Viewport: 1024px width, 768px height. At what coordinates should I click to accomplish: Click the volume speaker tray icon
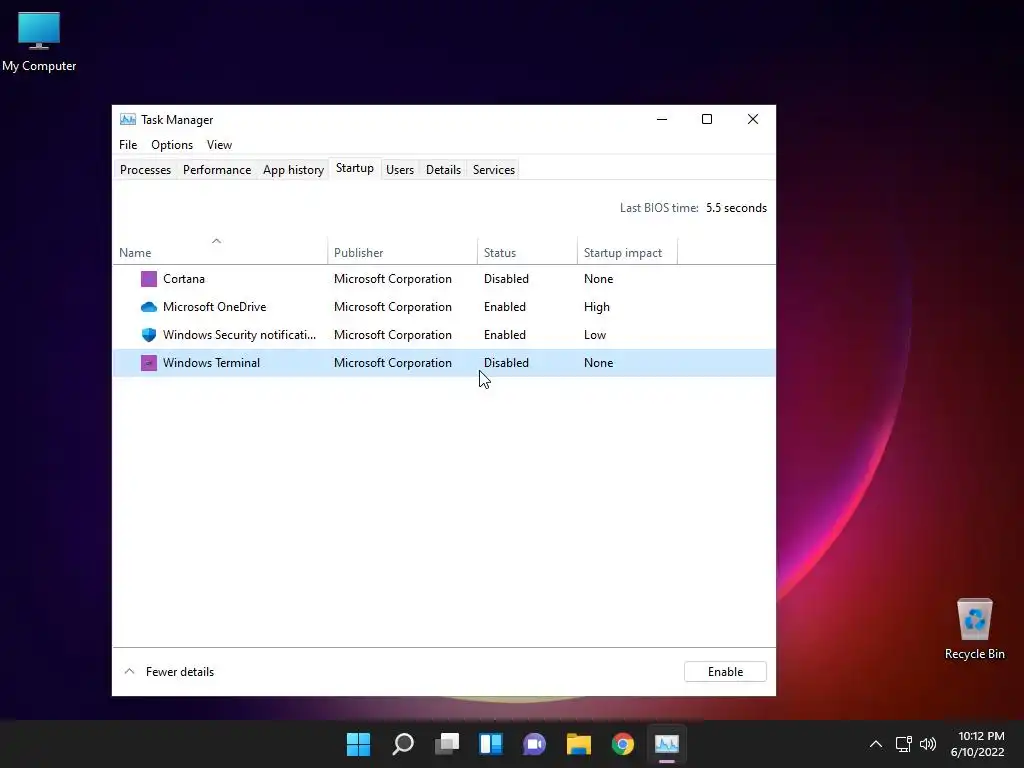point(927,744)
